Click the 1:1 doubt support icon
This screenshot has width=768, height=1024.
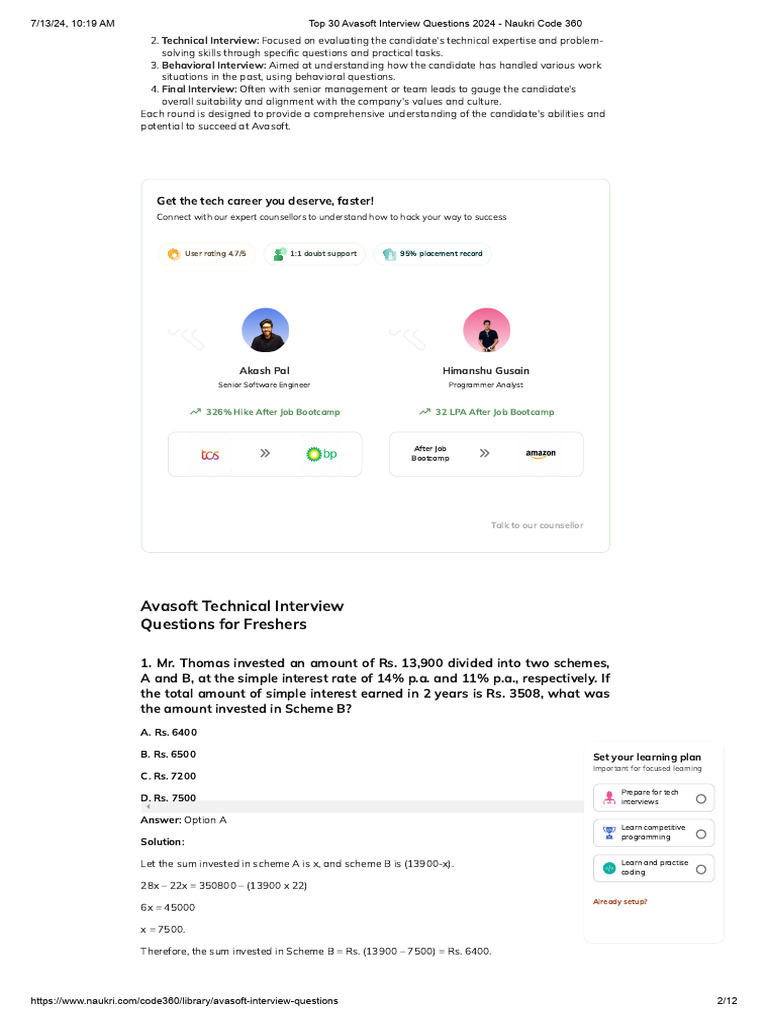click(279, 254)
